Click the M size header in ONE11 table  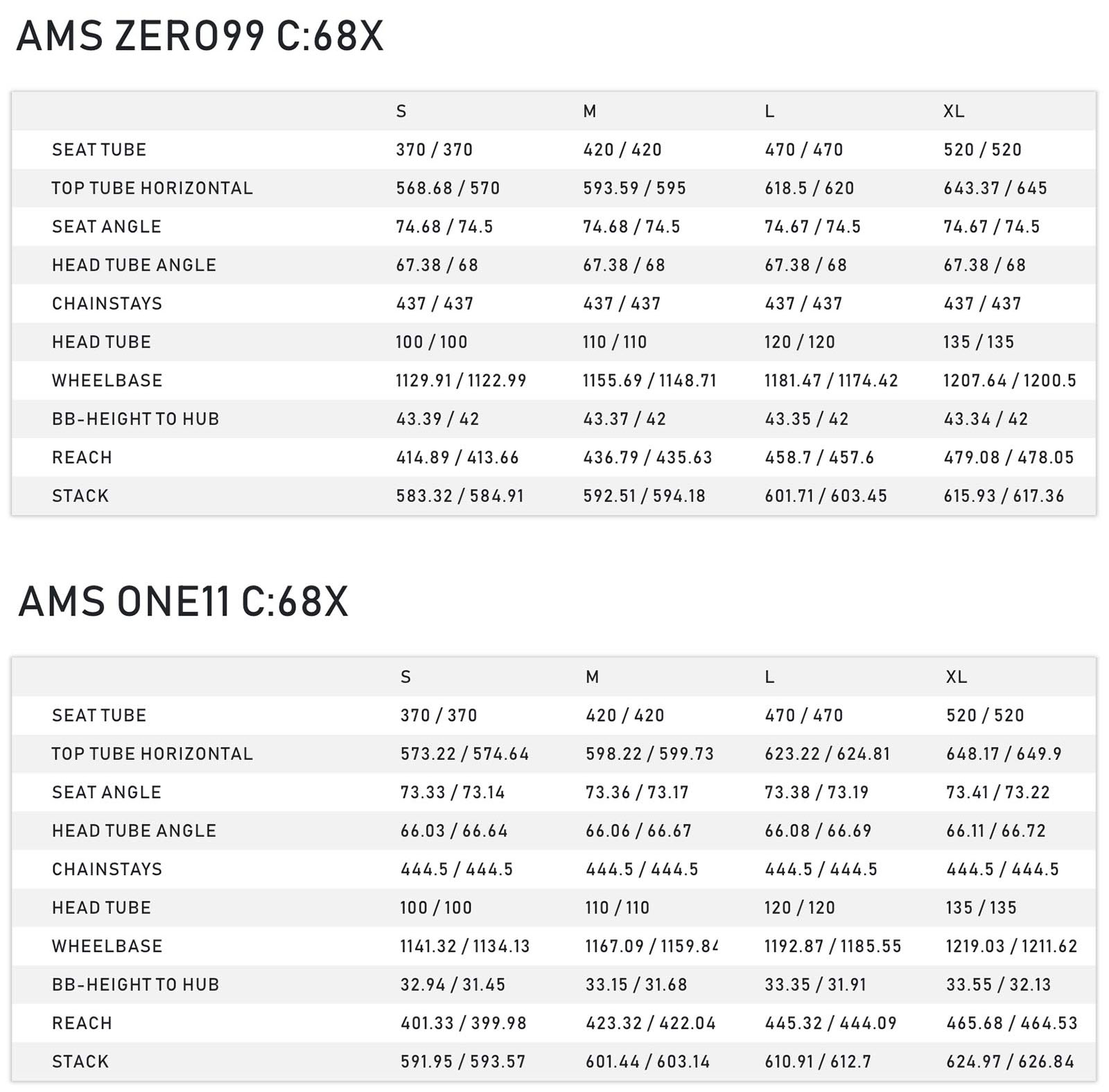(x=592, y=677)
